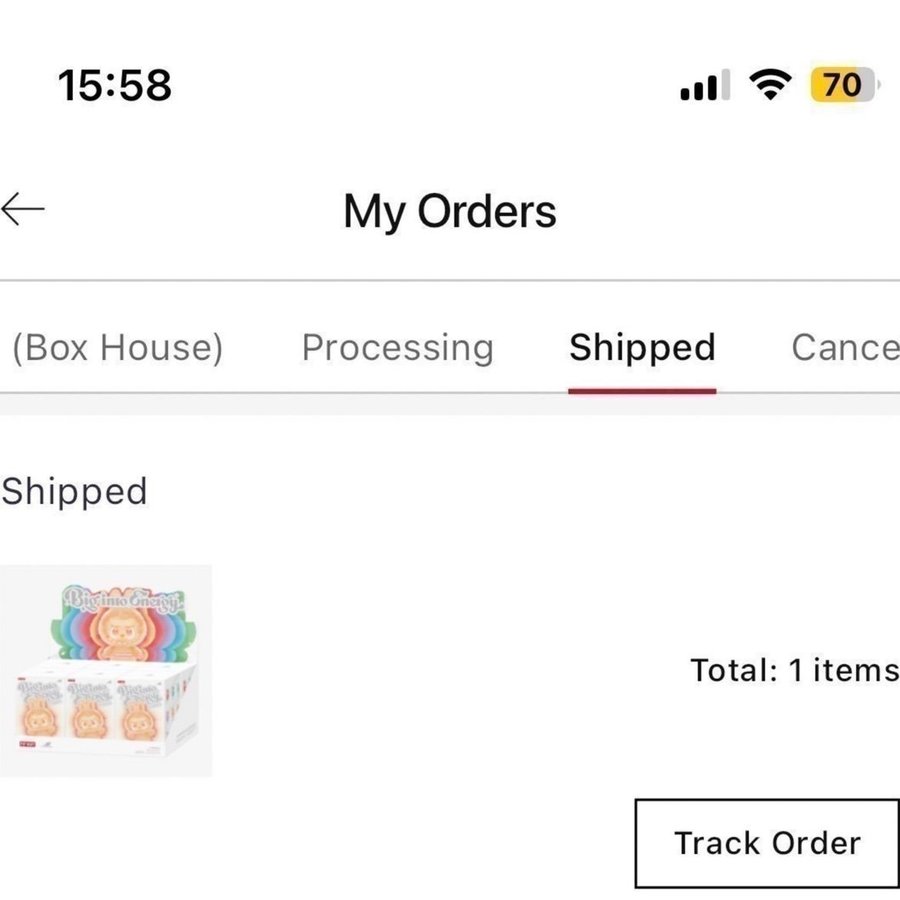Viewport: 900px width, 900px height.
Task: Open the (Box House) tab
Action: [x=116, y=347]
